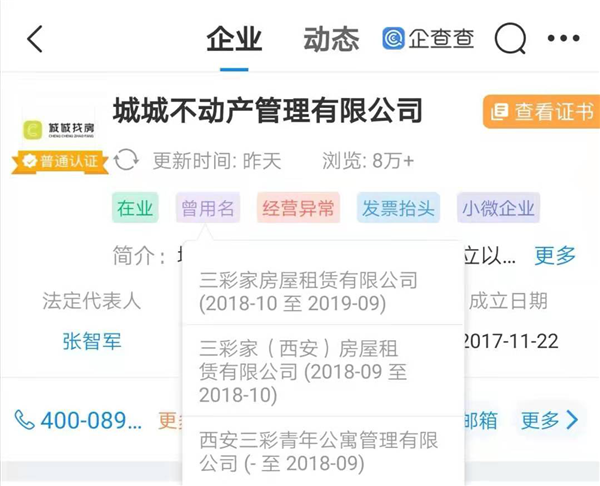Tap the 浏览: 8万+ view count
600x486 pixels.
[368, 161]
